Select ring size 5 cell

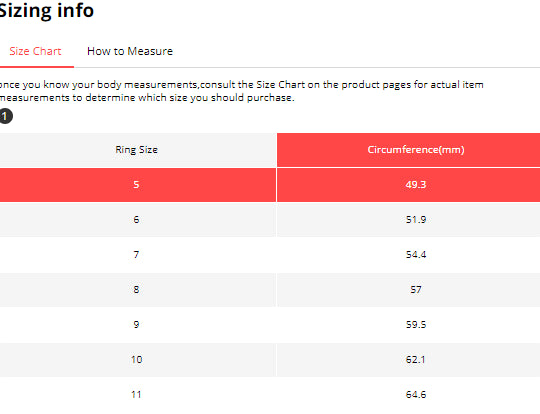pyautogui.click(x=137, y=185)
